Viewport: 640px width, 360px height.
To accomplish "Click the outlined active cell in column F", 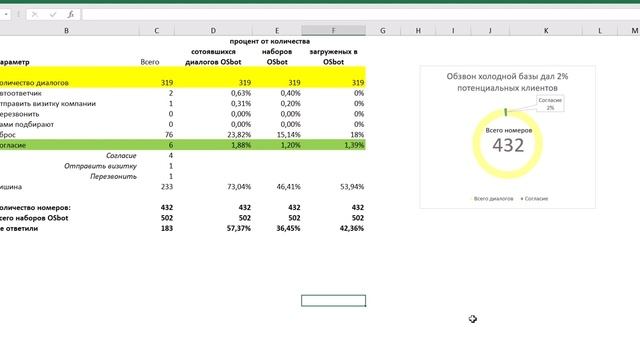I will point(333,301).
